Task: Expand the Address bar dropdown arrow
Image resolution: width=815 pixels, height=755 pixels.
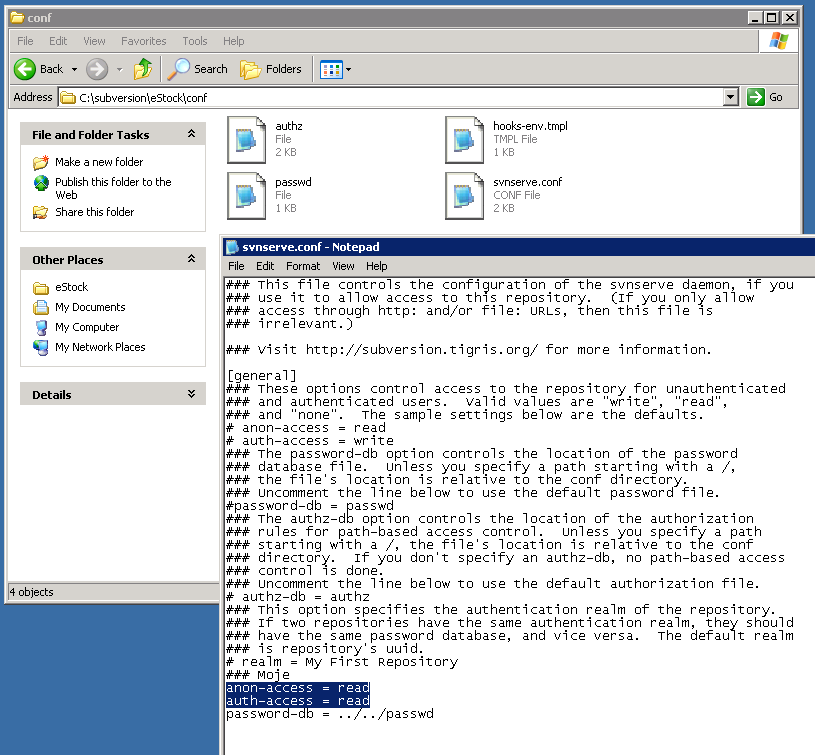Action: coord(730,97)
